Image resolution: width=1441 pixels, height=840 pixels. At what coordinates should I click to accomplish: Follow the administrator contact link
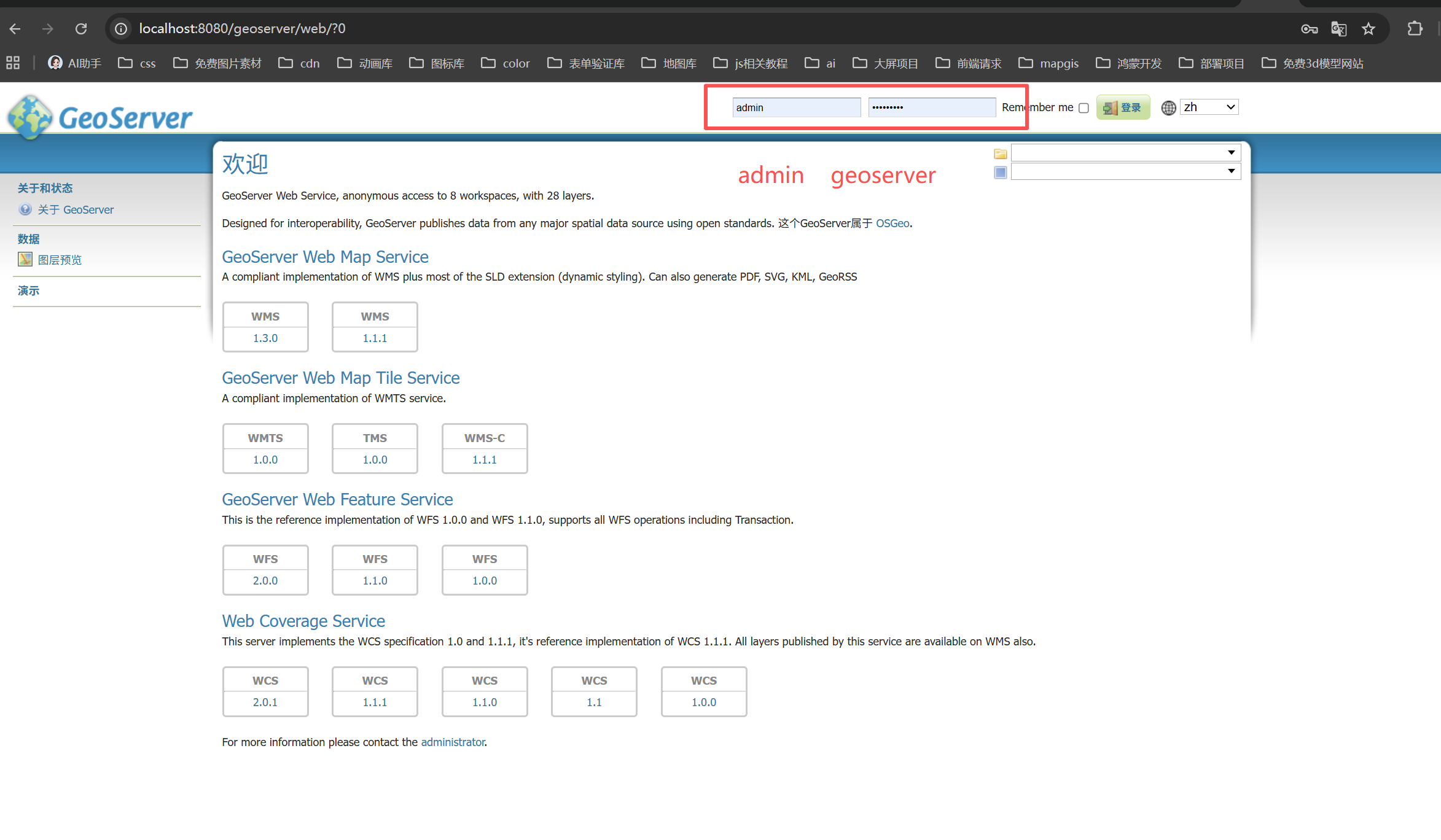[x=453, y=742]
